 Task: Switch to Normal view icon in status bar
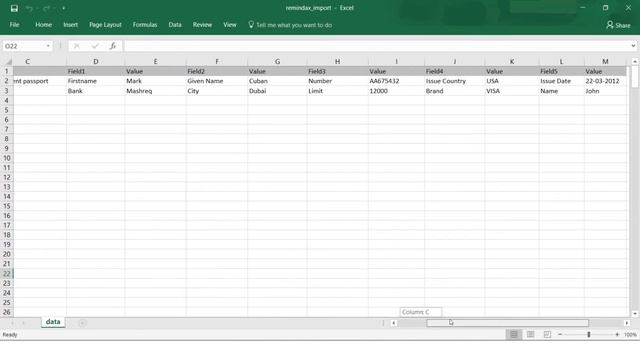pyautogui.click(x=514, y=335)
